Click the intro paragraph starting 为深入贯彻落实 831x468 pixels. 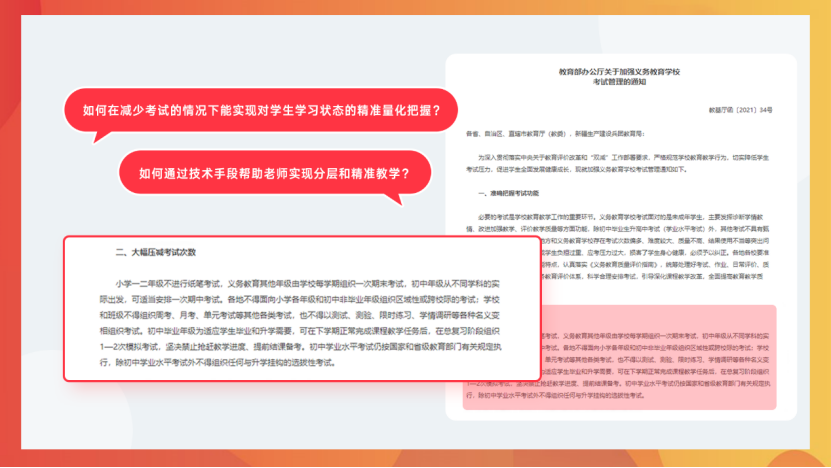pyautogui.click(x=620, y=157)
